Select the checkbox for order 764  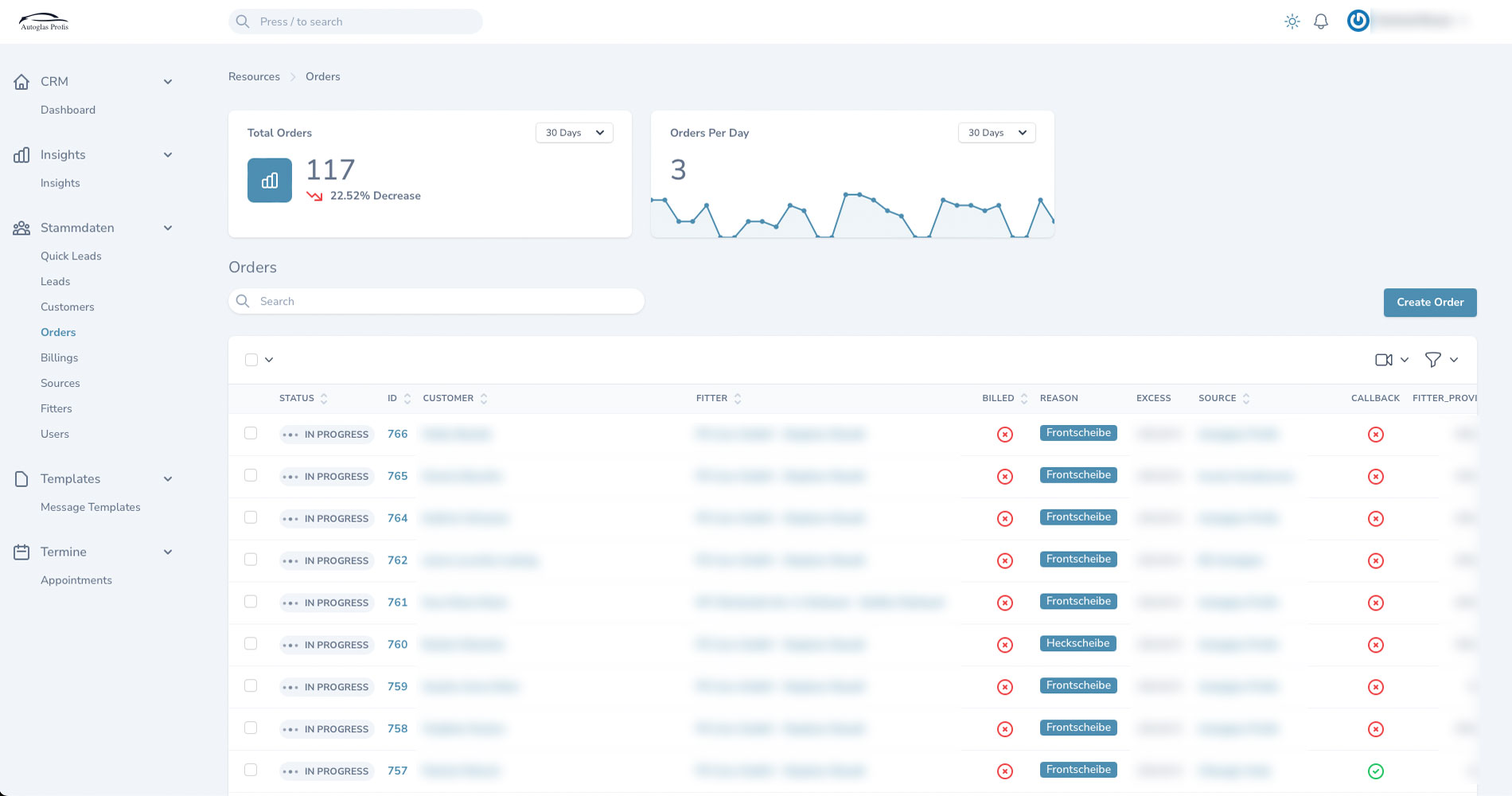tap(251, 517)
